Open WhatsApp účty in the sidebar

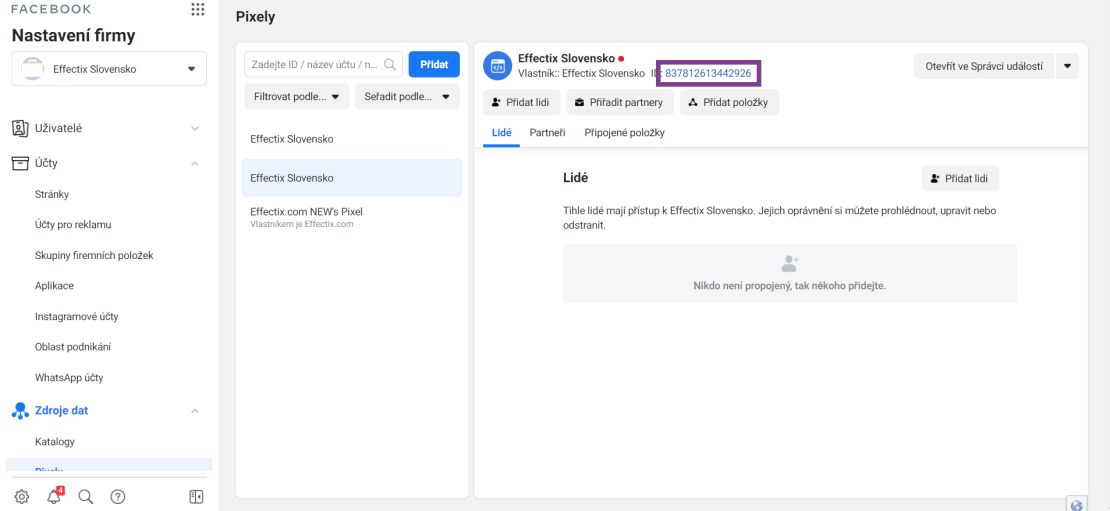point(69,378)
